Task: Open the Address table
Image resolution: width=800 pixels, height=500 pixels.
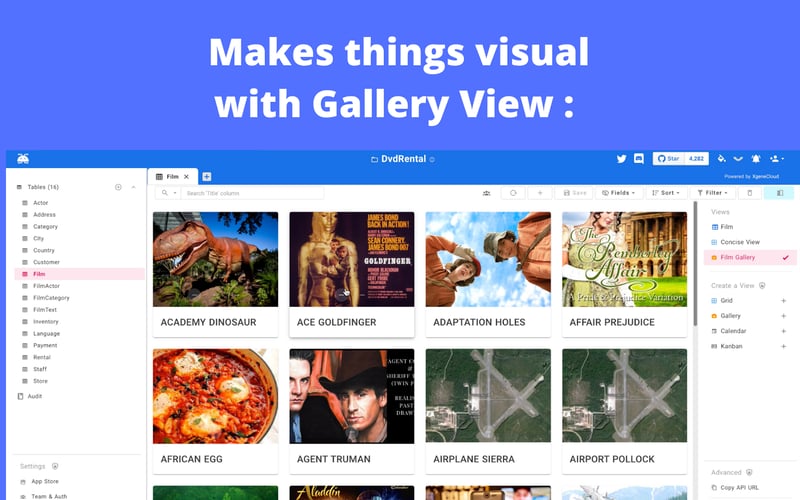Action: (44, 215)
